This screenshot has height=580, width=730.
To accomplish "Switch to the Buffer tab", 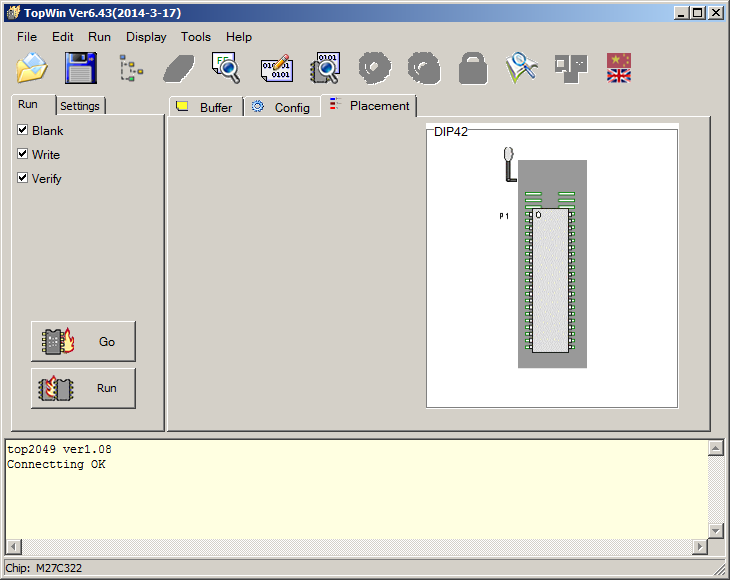I will (206, 107).
